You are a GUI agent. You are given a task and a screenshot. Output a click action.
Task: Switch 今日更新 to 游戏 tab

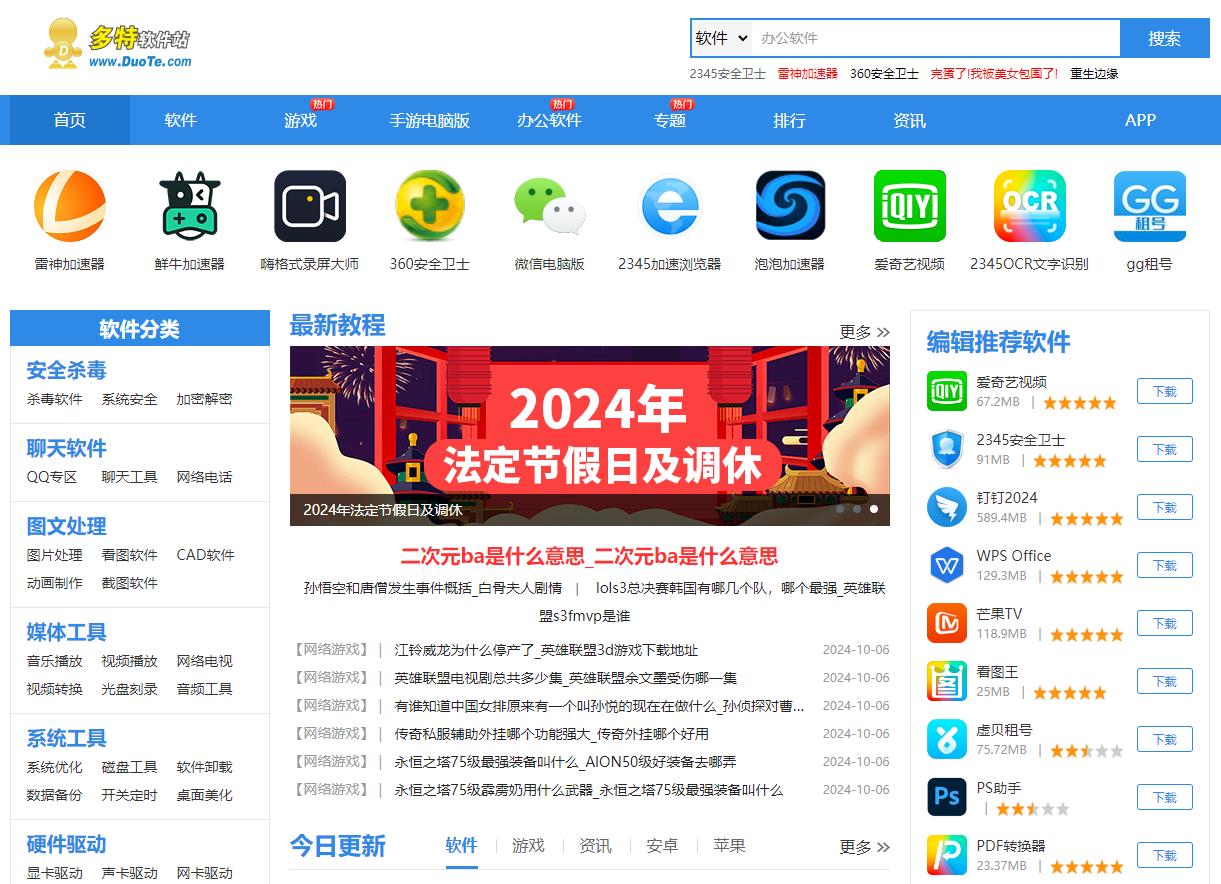(x=528, y=846)
